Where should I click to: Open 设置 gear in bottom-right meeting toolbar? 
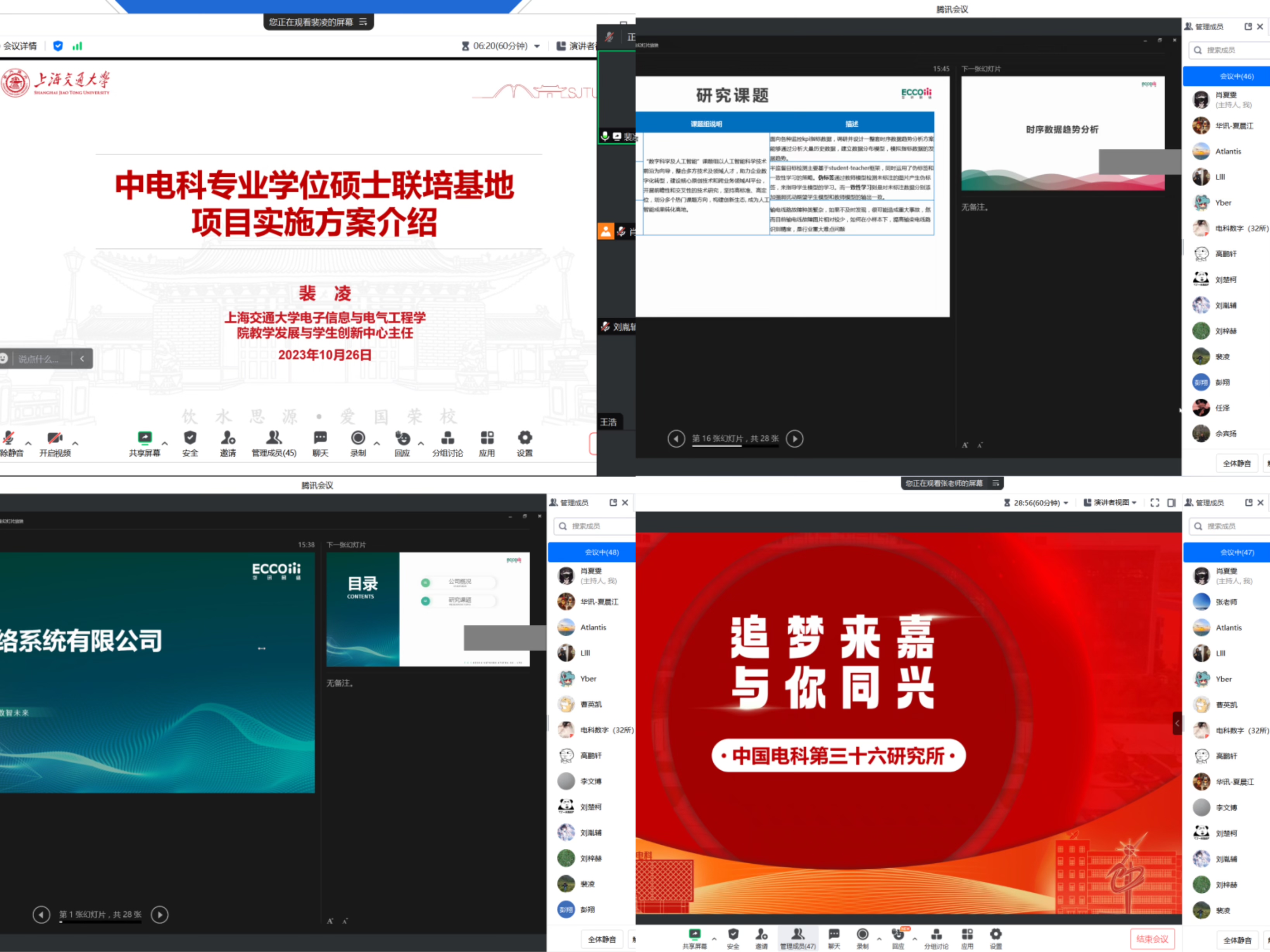click(x=996, y=938)
